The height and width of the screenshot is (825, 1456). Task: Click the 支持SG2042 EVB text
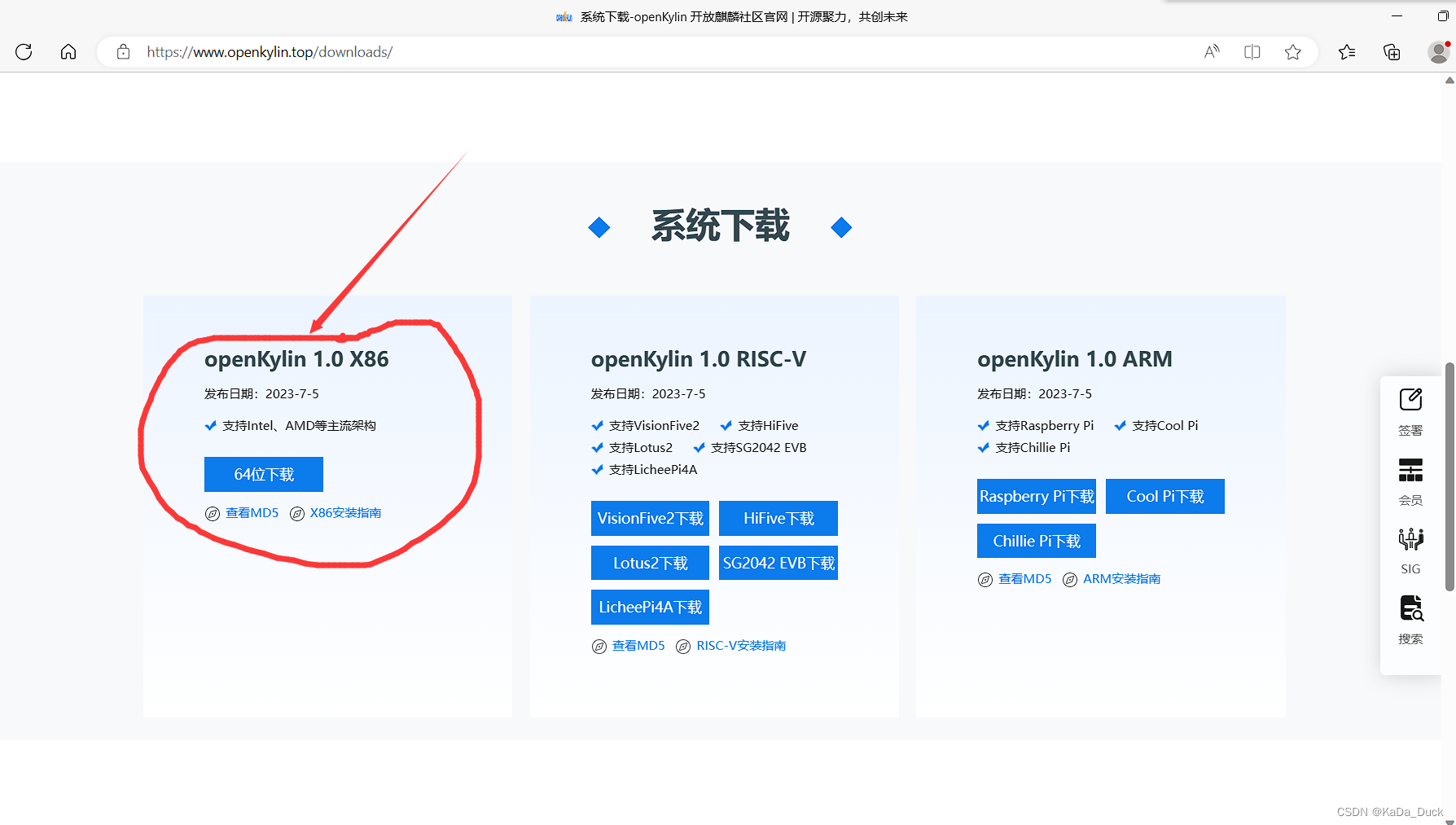click(758, 448)
